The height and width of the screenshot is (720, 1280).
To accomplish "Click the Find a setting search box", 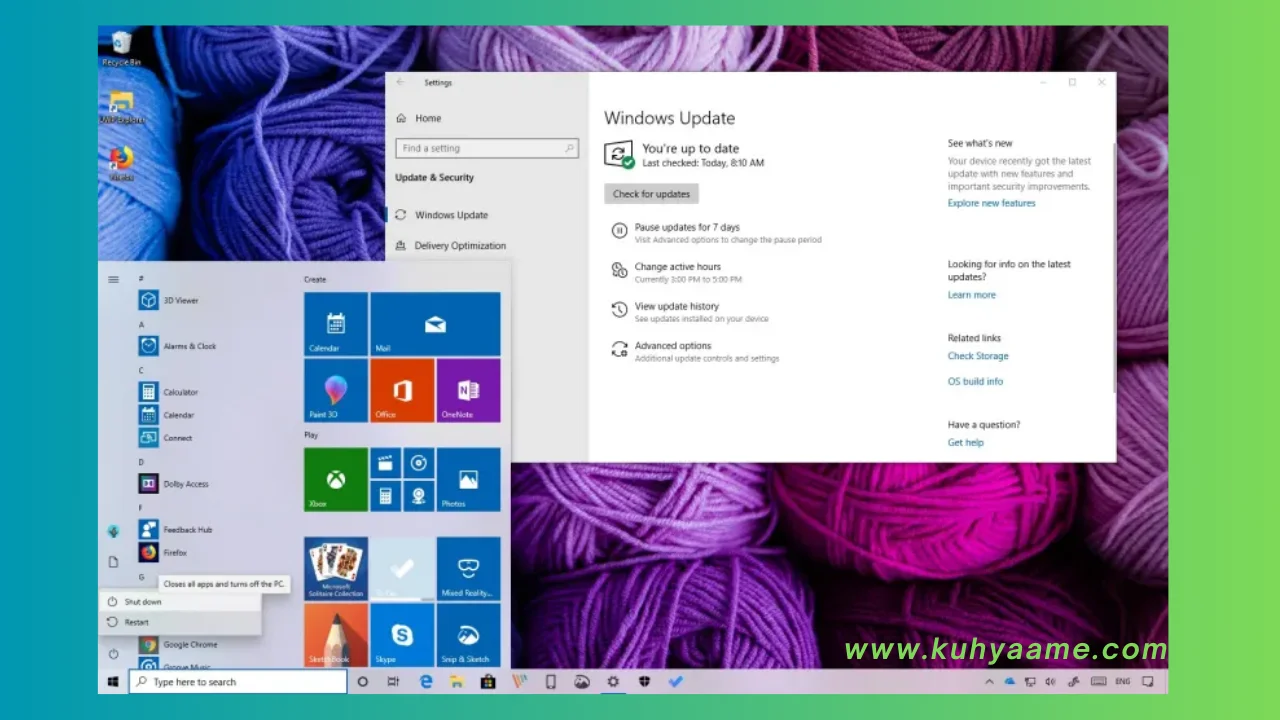I will pos(487,148).
